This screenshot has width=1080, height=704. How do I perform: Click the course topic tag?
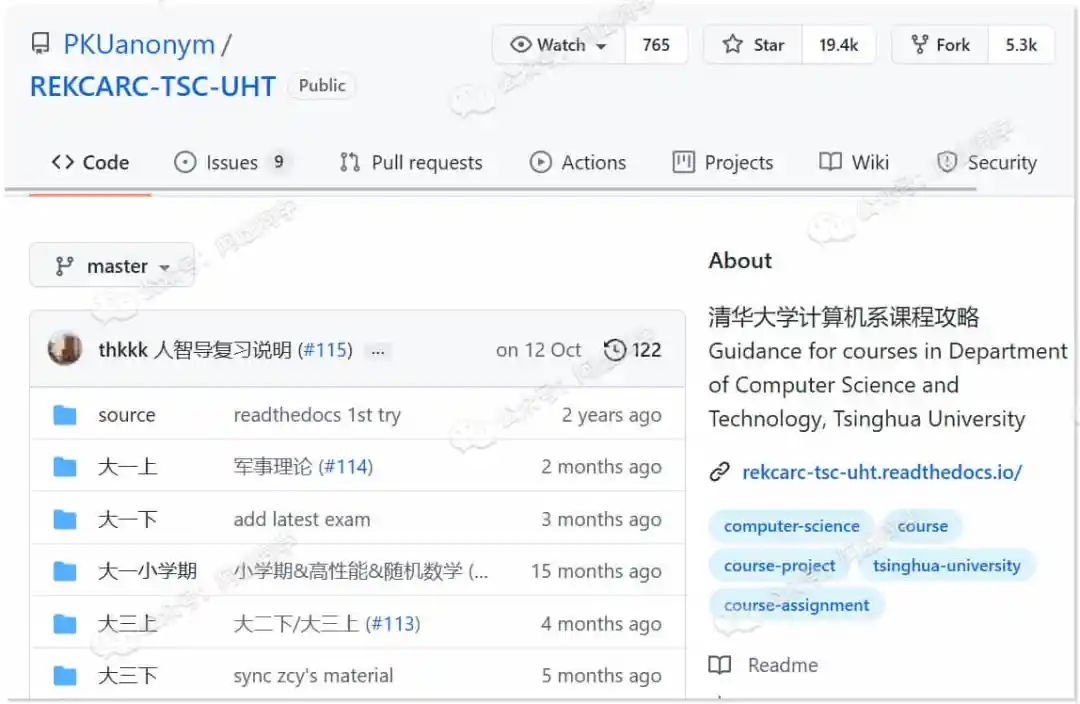pyautogui.click(x=922, y=526)
